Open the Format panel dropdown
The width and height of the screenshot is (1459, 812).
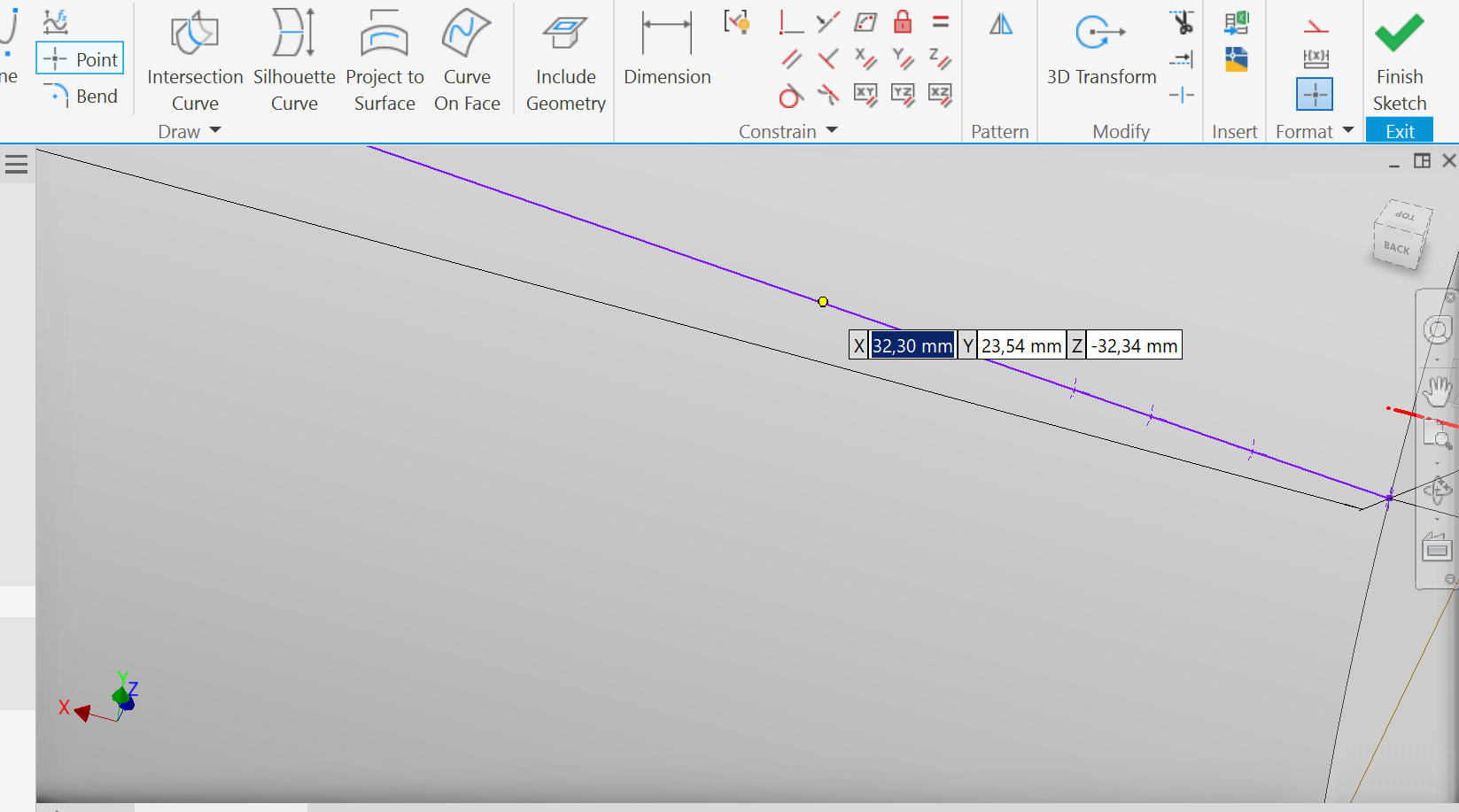[x=1348, y=131]
